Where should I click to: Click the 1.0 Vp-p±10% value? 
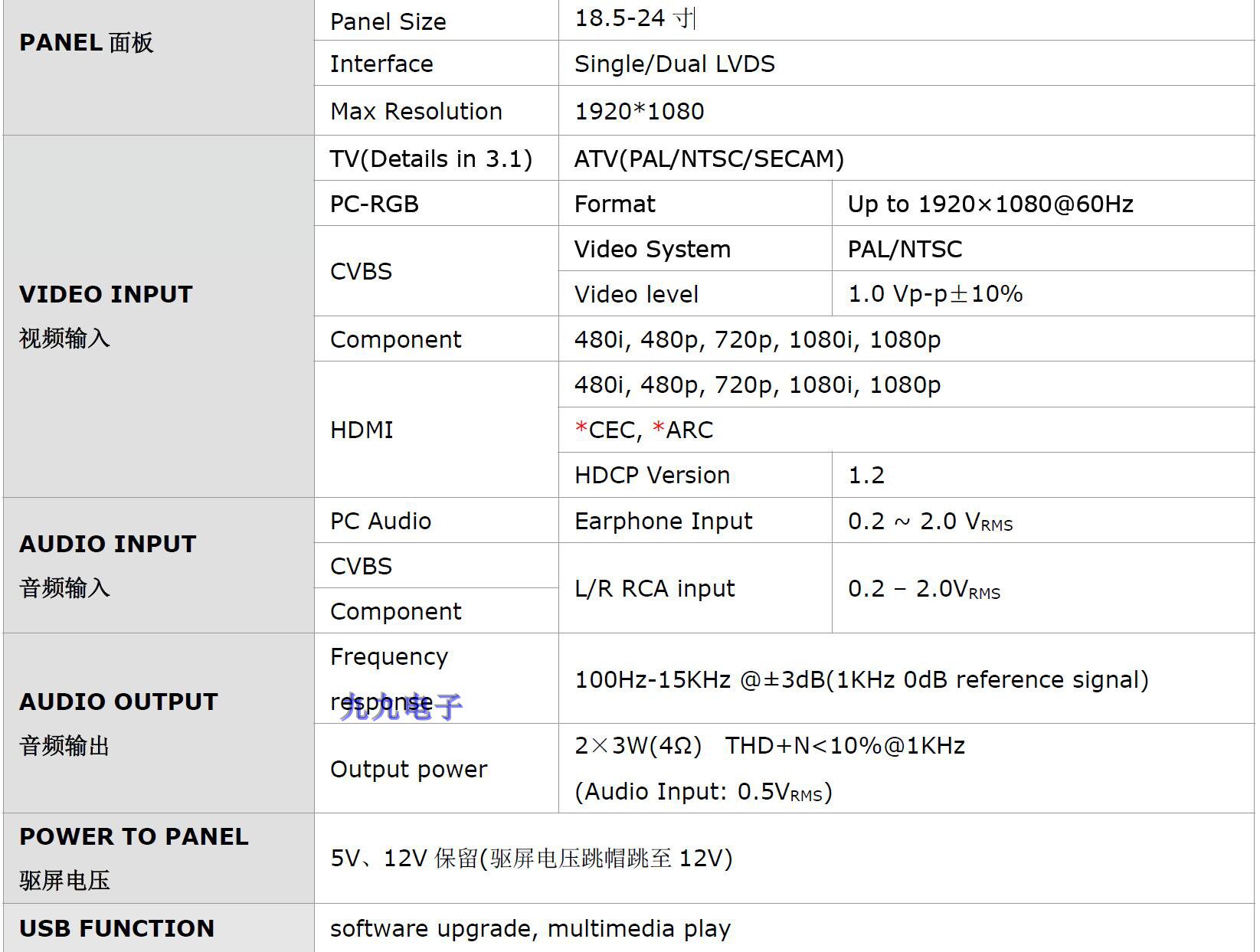pos(934,294)
